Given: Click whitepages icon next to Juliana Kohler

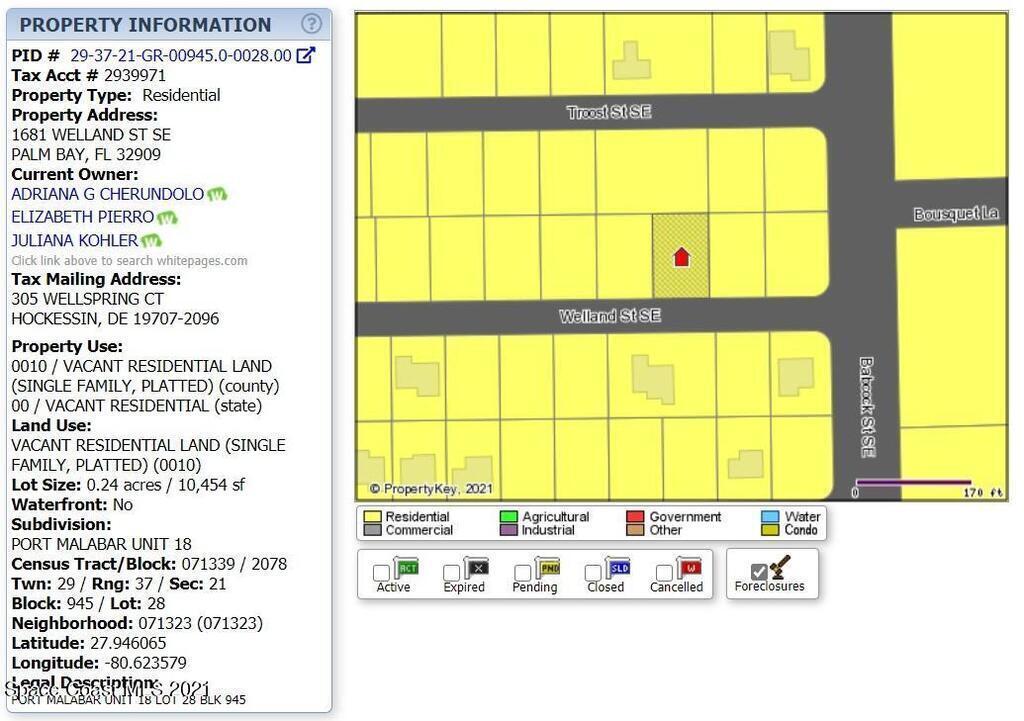Looking at the screenshot, I should click(151, 241).
